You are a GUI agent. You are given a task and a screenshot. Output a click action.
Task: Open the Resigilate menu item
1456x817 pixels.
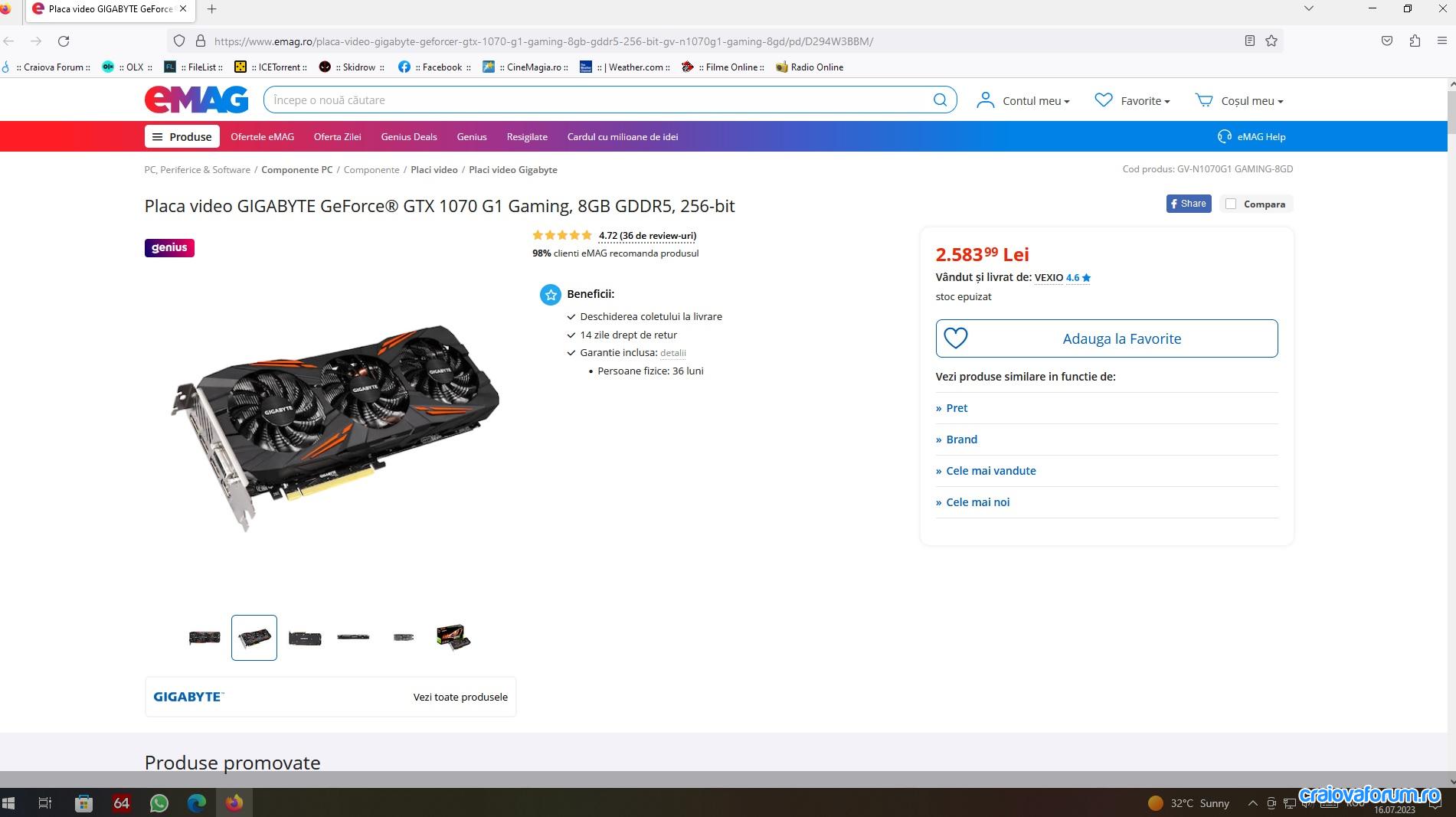coord(527,136)
